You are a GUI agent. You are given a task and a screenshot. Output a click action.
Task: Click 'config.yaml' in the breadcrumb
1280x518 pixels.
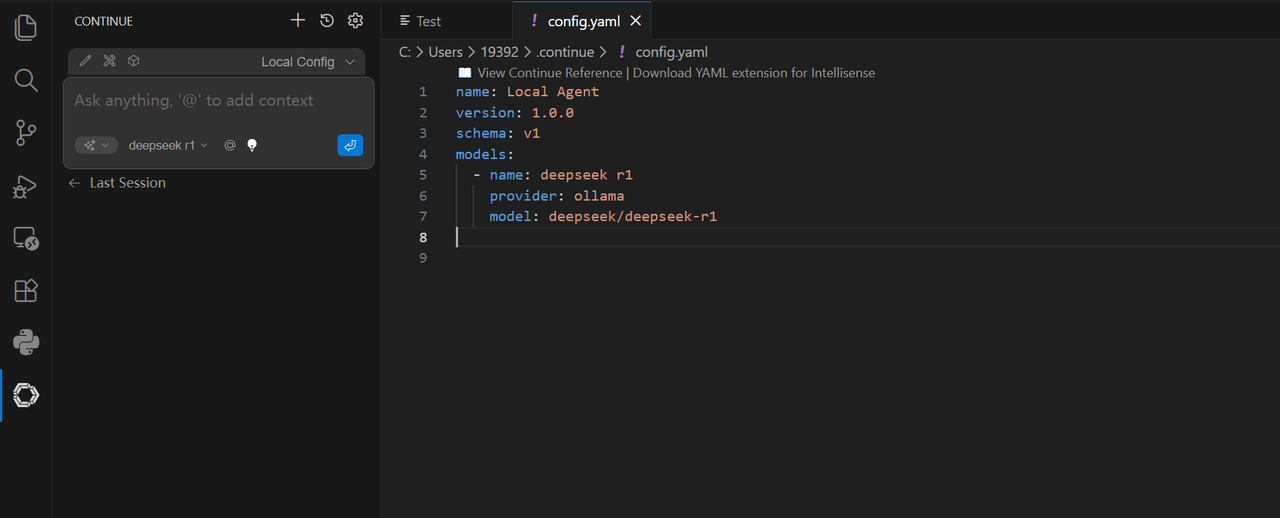tap(672, 52)
